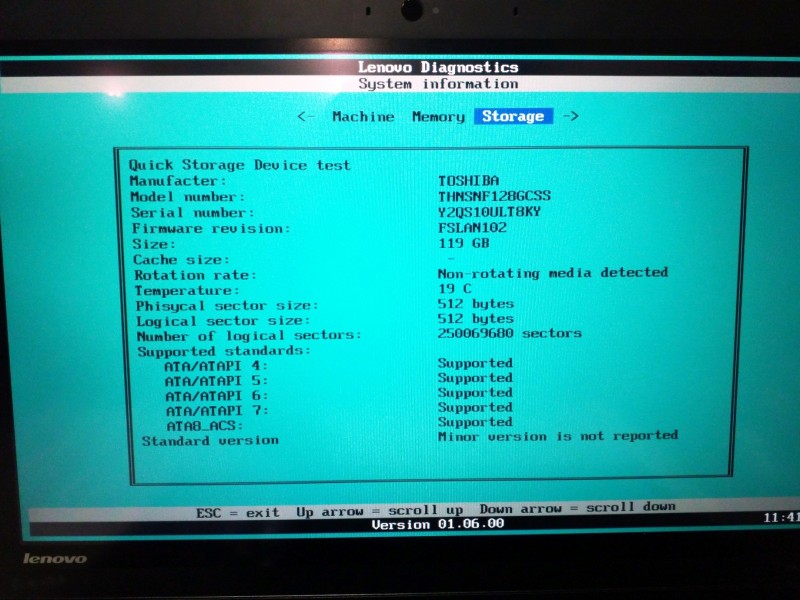Click the Rotation rate label
The height and width of the screenshot is (600, 800).
click(195, 276)
